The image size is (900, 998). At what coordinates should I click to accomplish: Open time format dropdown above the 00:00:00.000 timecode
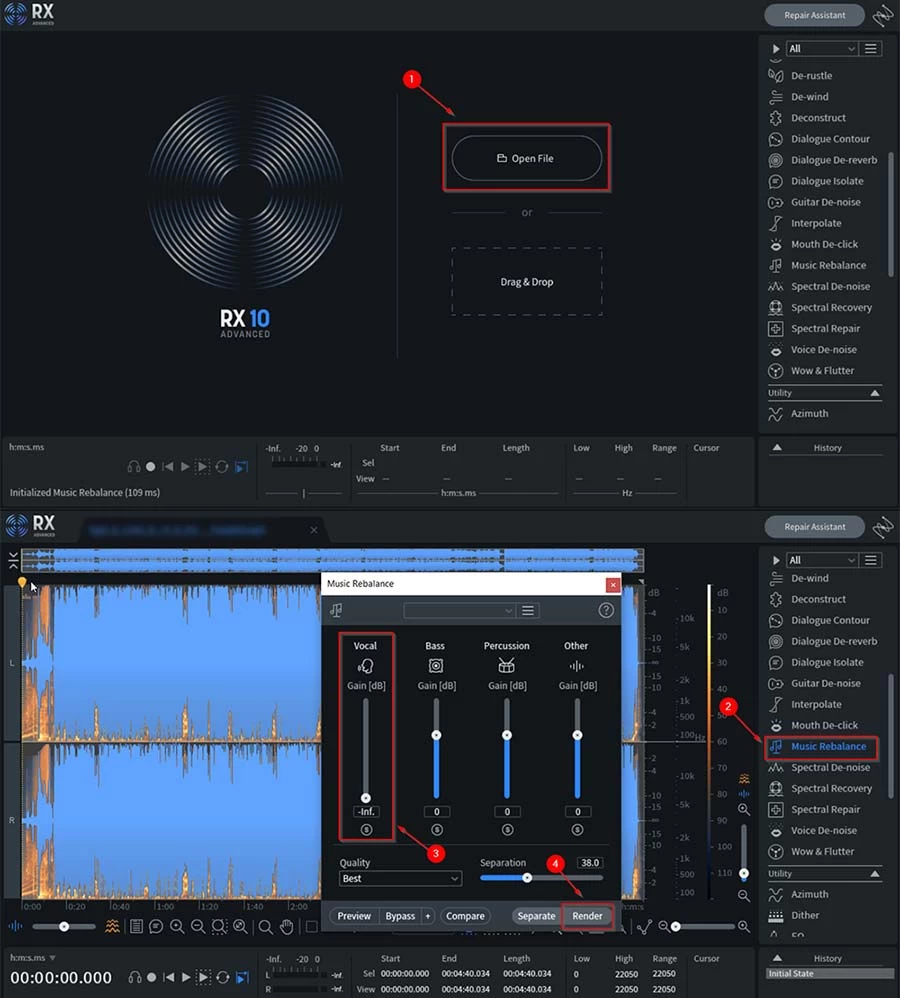coord(52,958)
